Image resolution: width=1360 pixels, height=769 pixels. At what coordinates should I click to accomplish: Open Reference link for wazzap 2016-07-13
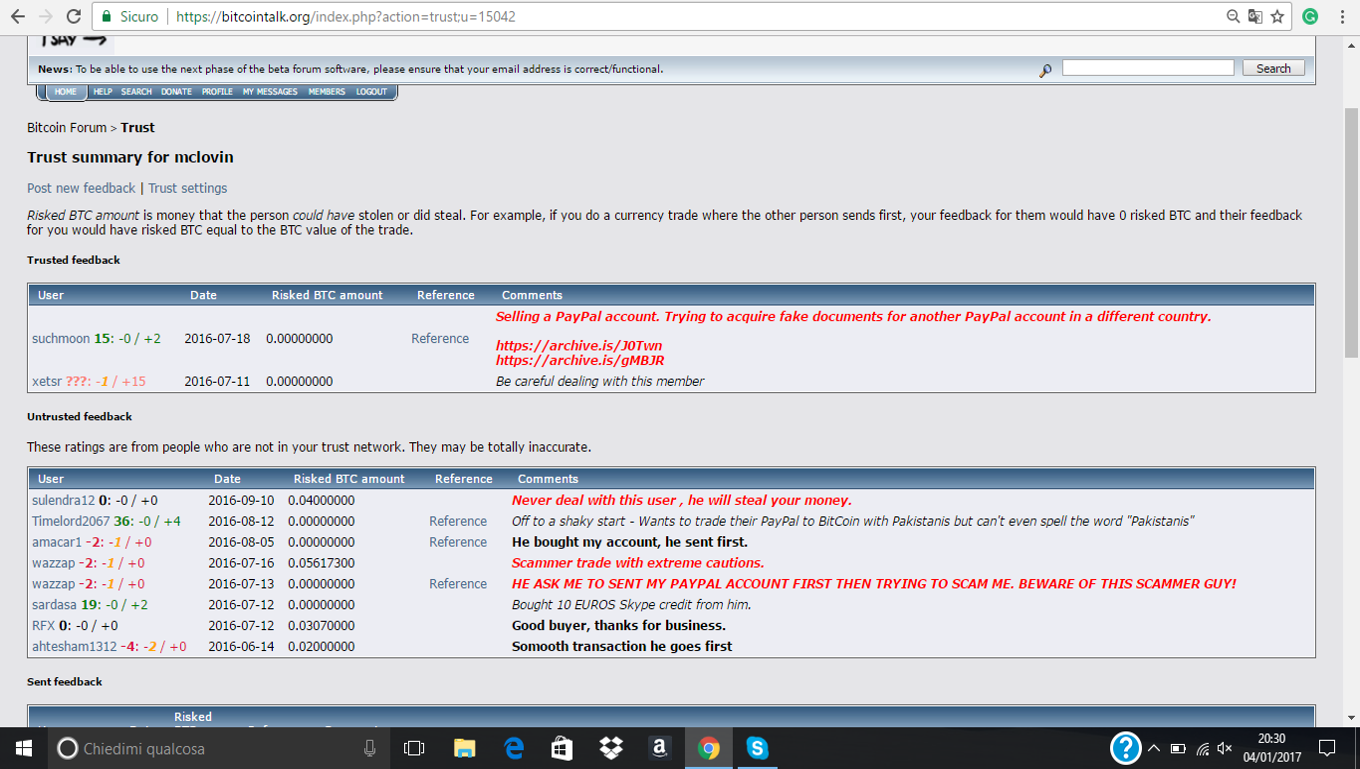(x=458, y=584)
